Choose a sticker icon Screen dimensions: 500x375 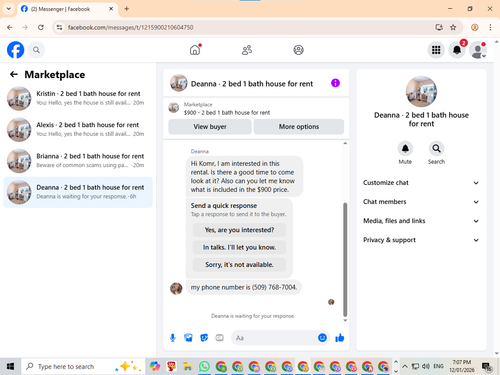pos(204,338)
